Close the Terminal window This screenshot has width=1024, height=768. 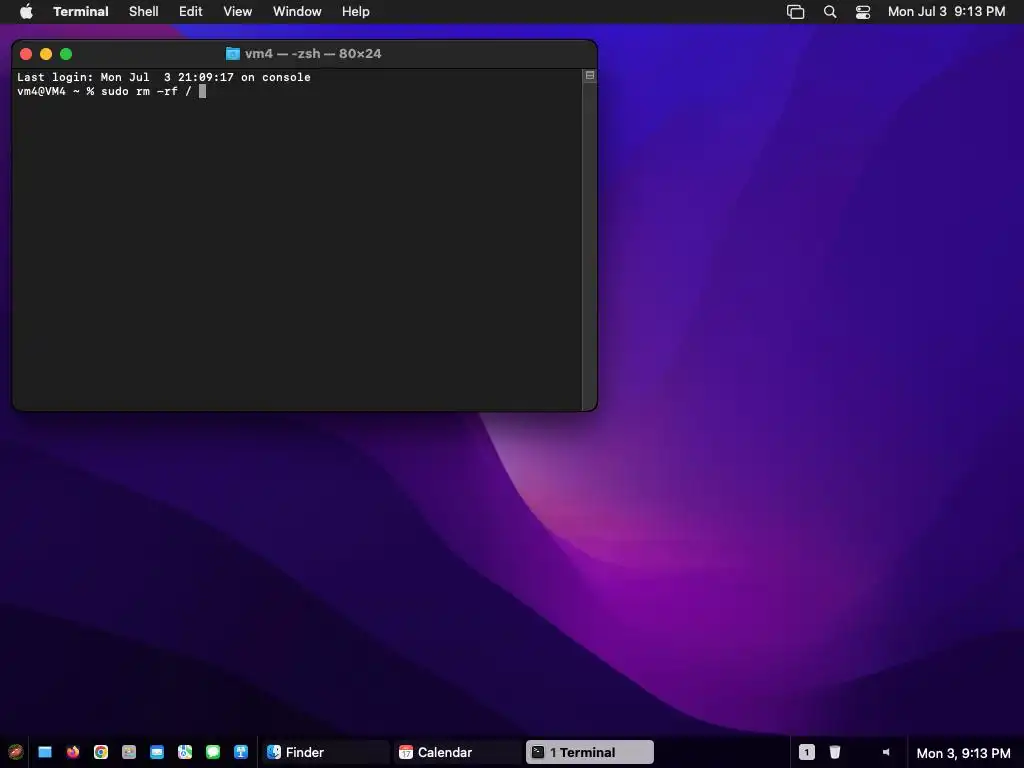tap(26, 54)
